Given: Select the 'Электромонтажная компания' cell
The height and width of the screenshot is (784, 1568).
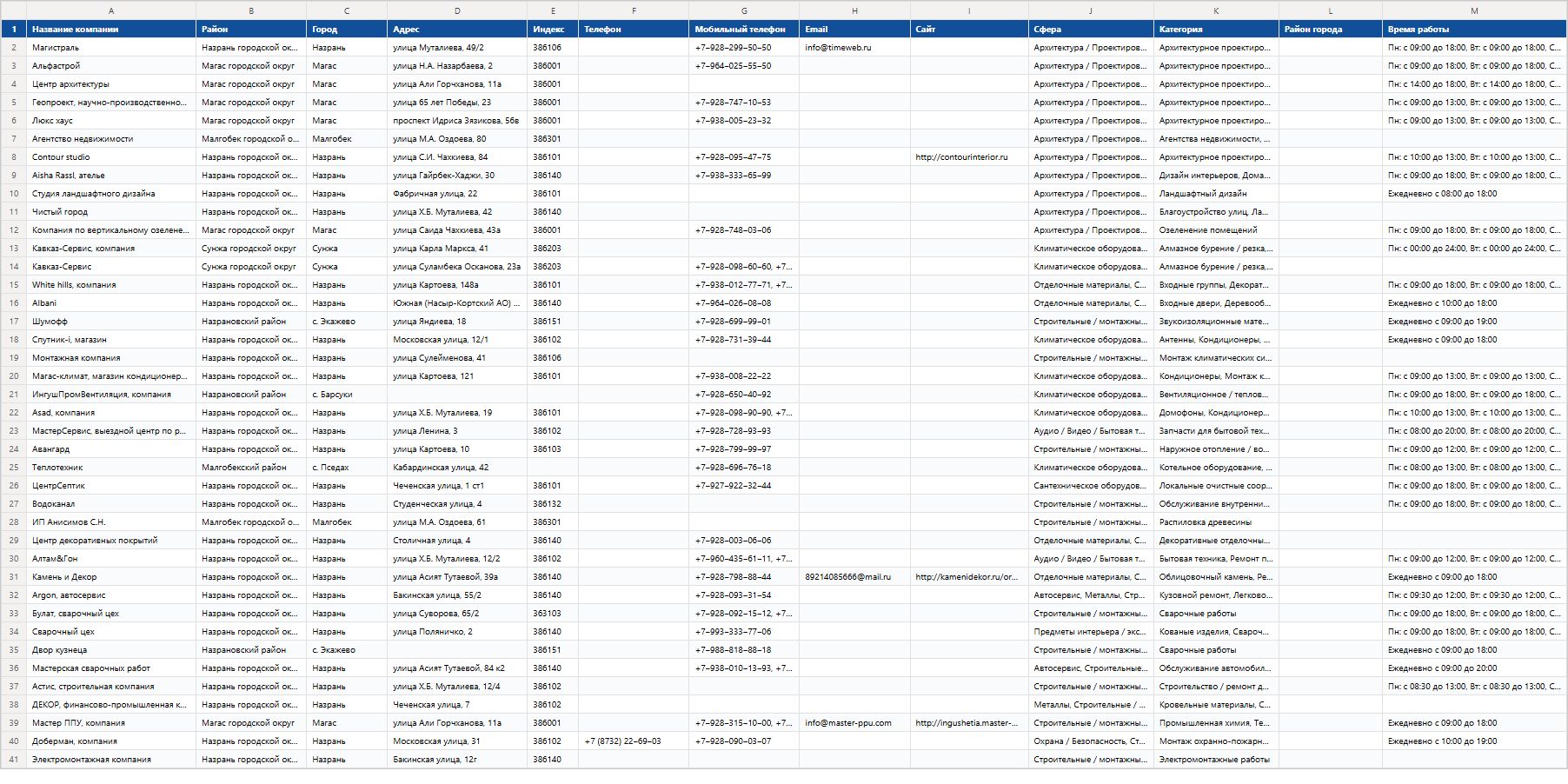Looking at the screenshot, I should pos(111,759).
